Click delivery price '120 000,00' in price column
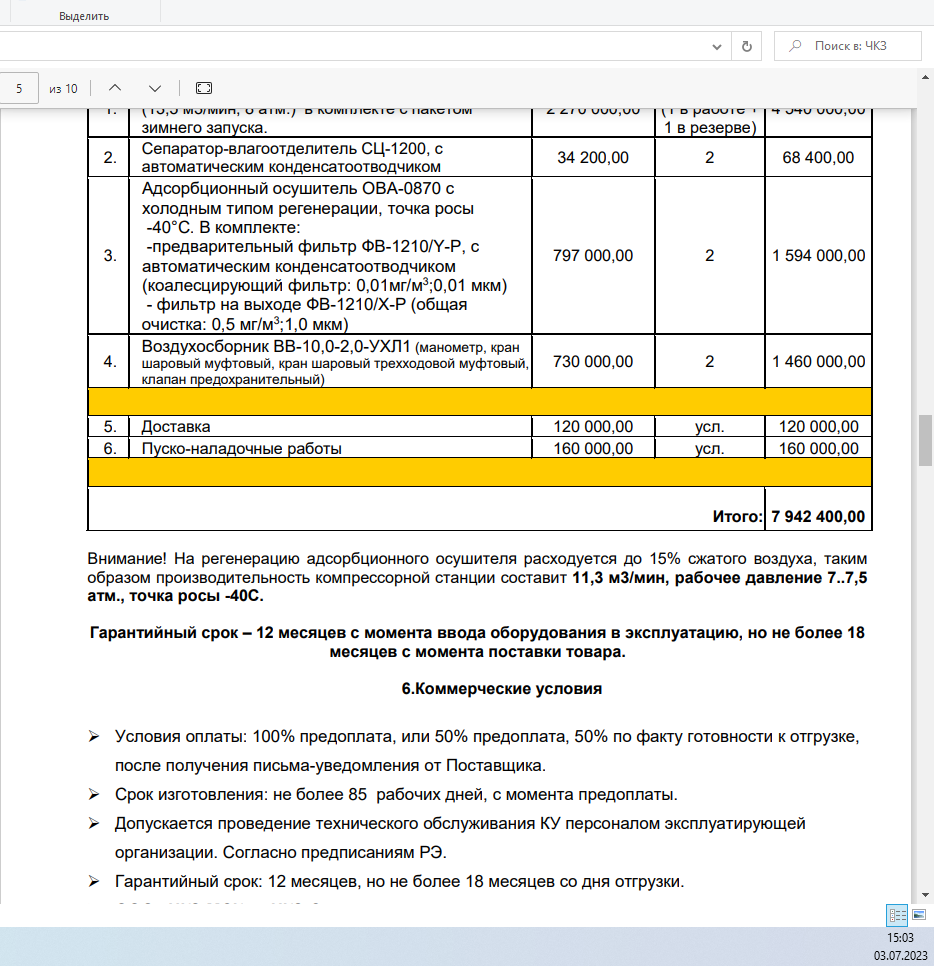Image resolution: width=934 pixels, height=966 pixels. (x=593, y=426)
